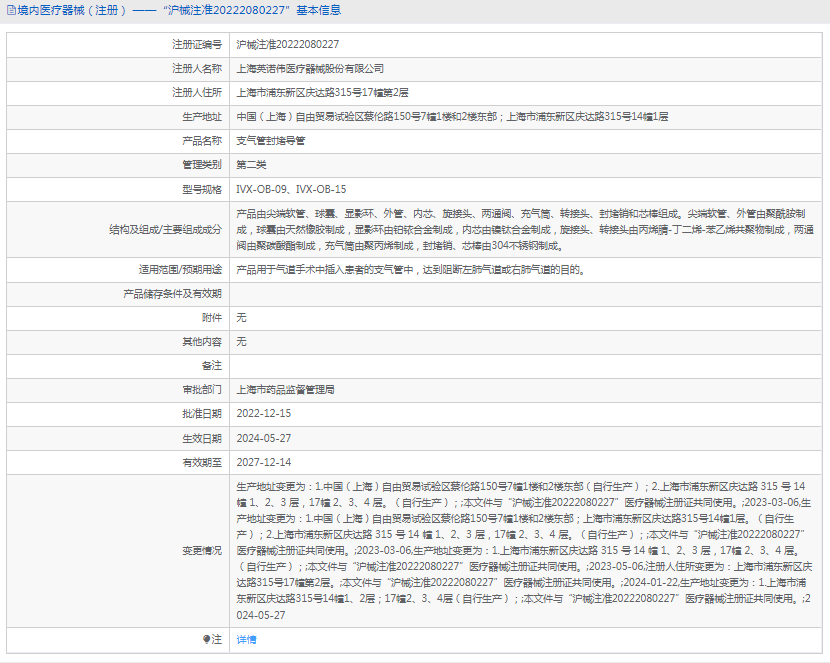
Task: Click the approval department 上海市药品监督管理局
Action: coord(285,389)
